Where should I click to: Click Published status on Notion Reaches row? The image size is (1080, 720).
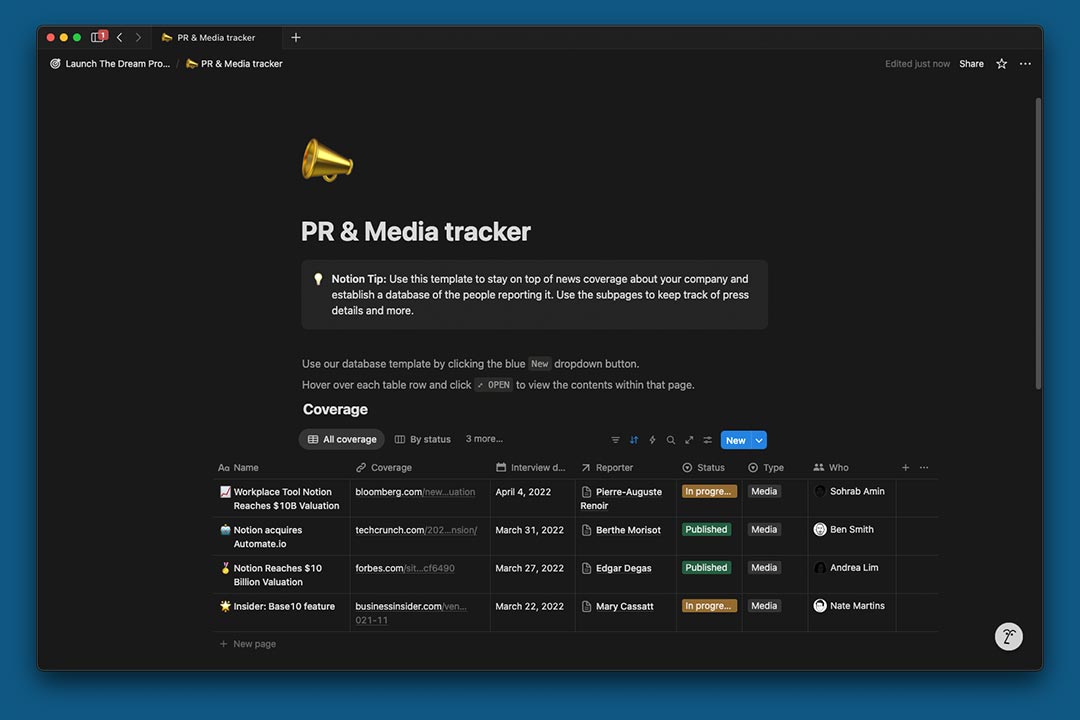pyautogui.click(x=706, y=568)
